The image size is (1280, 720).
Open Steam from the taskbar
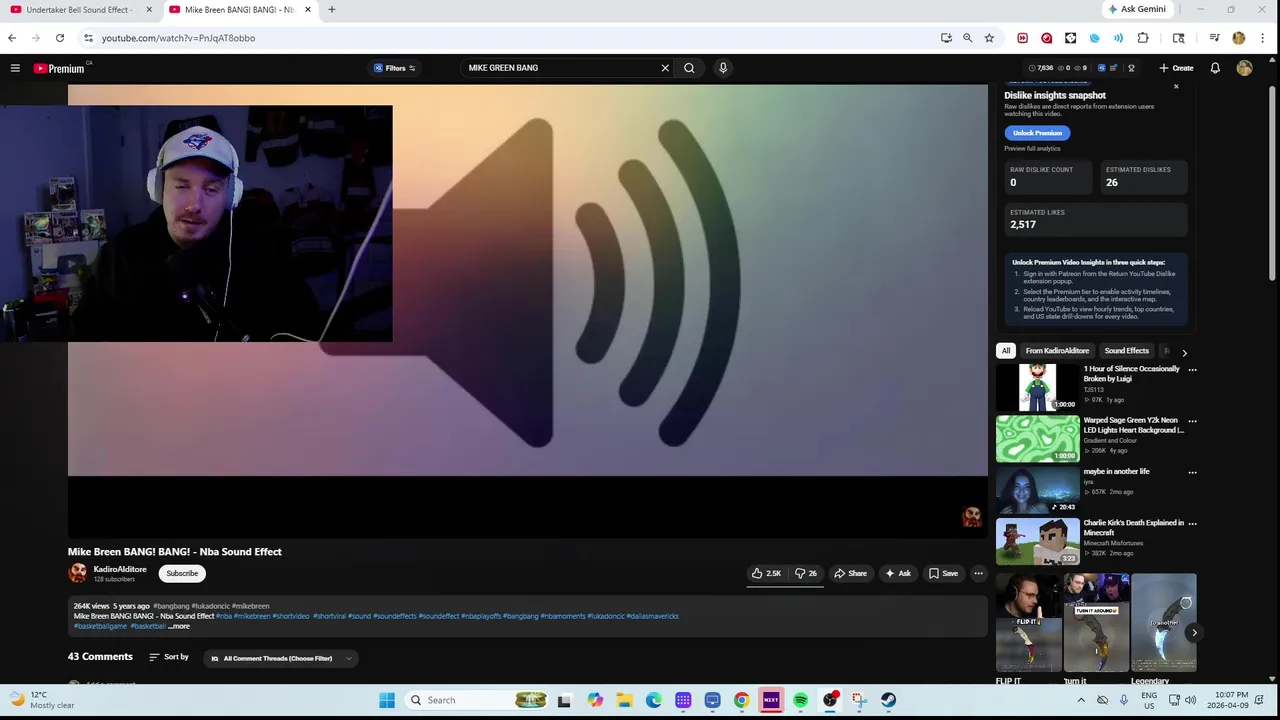(888, 700)
